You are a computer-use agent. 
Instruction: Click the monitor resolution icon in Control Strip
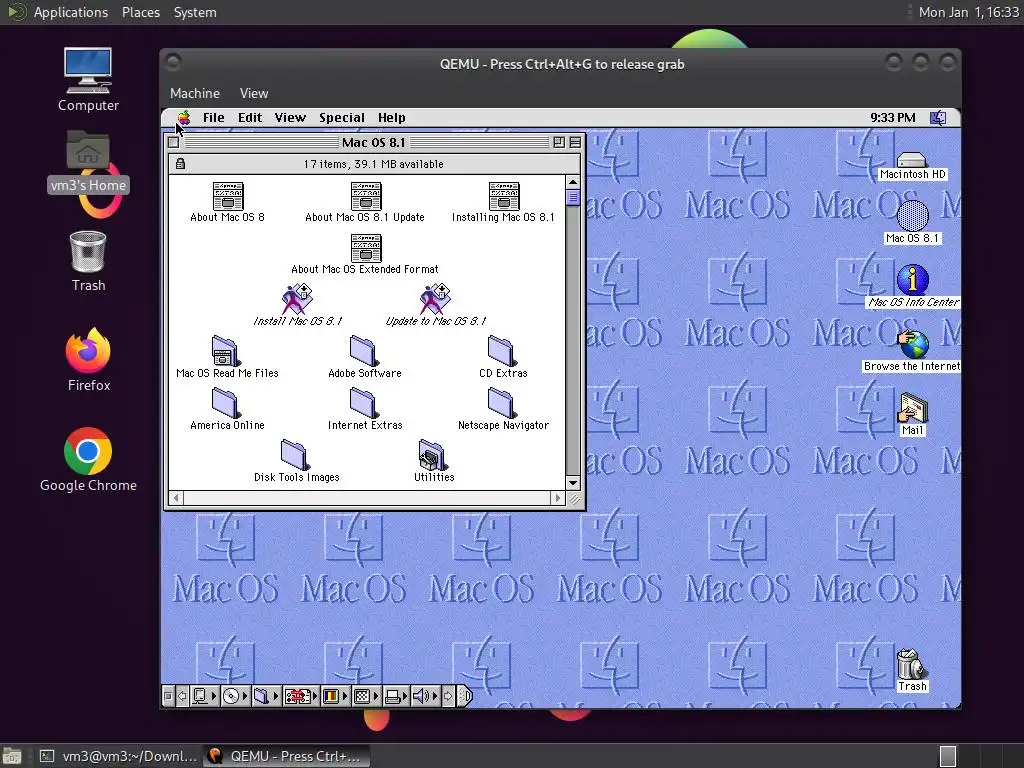(x=362, y=696)
